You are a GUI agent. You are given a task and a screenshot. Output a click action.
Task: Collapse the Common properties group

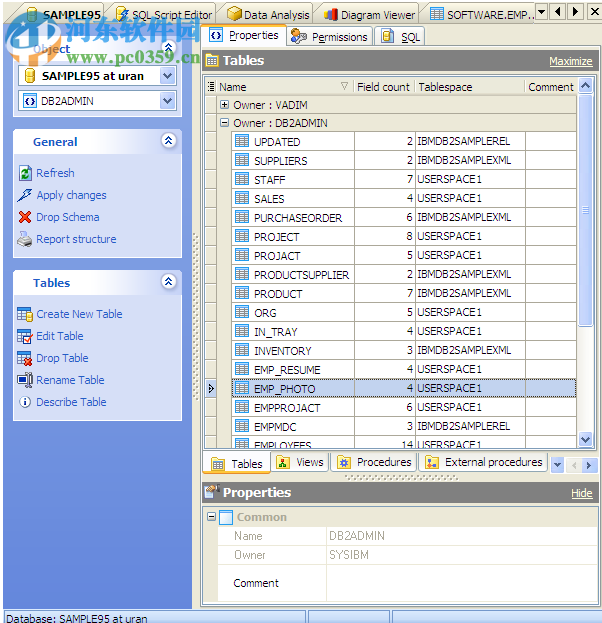pyautogui.click(x=211, y=517)
